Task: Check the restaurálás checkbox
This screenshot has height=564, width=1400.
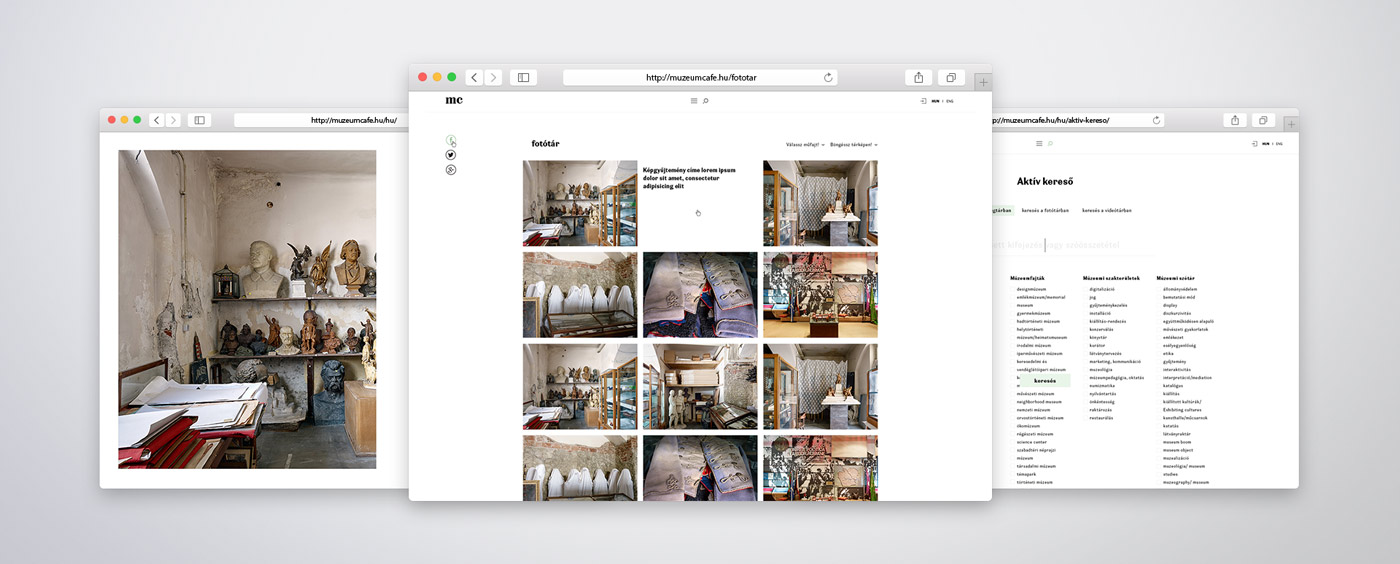Action: (1086, 417)
